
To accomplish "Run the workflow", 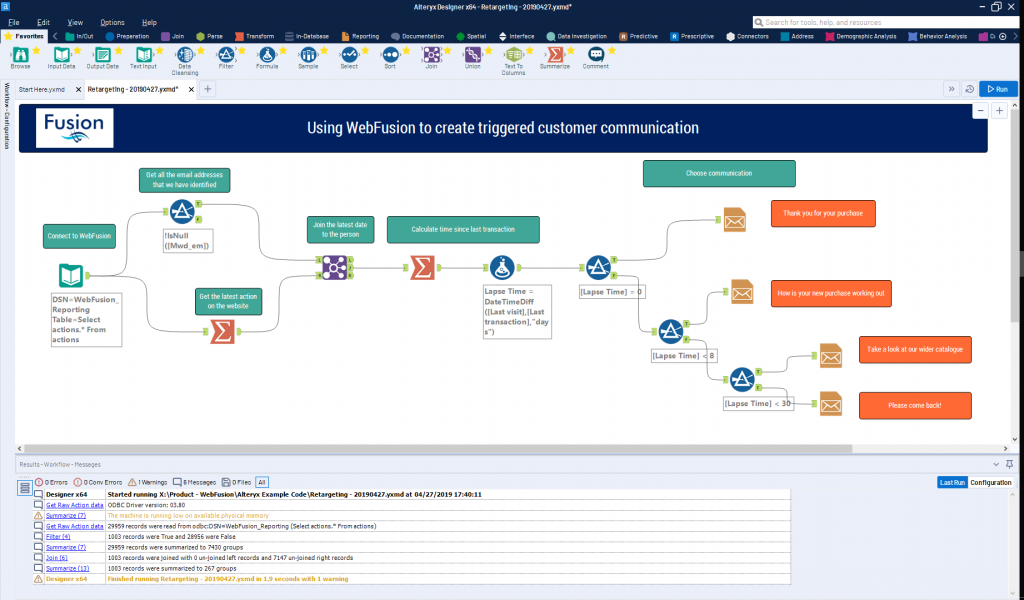I will [x=998, y=89].
